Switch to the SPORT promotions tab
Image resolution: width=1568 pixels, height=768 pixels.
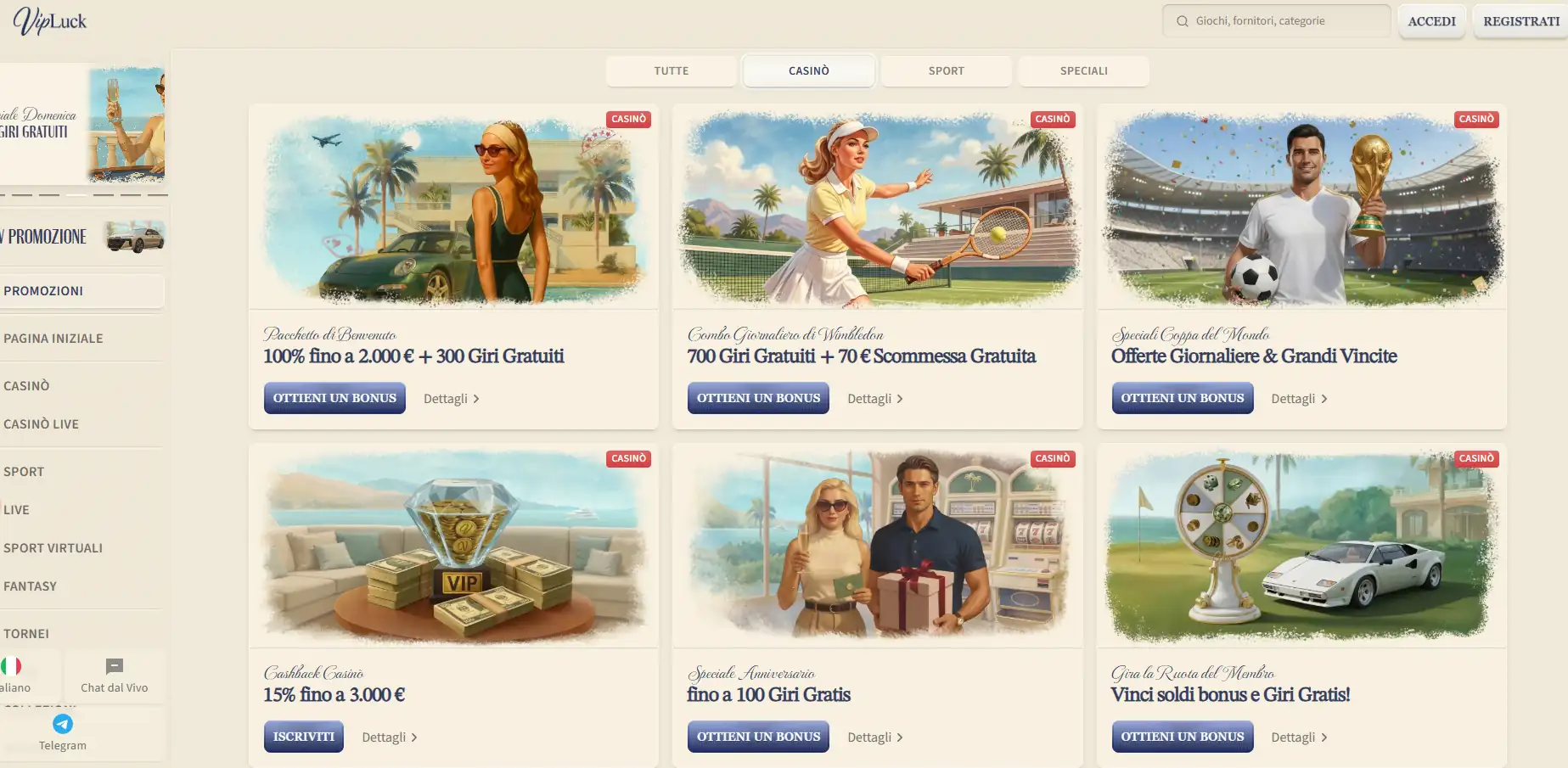tap(947, 71)
